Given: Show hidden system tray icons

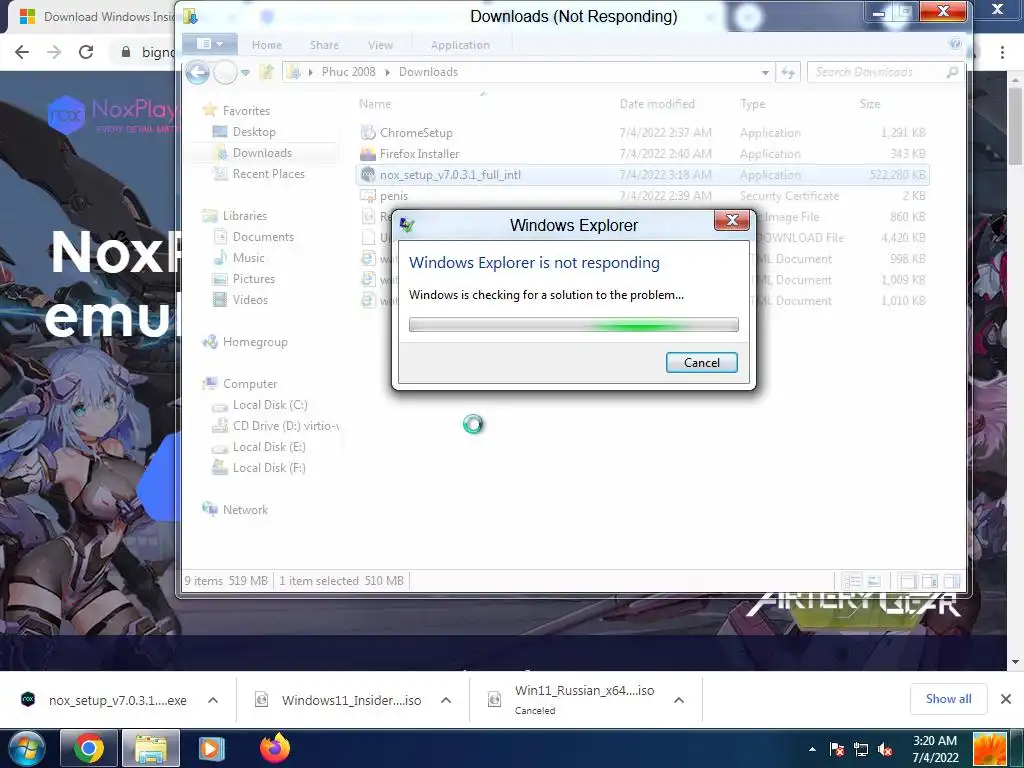Looking at the screenshot, I should (812, 749).
